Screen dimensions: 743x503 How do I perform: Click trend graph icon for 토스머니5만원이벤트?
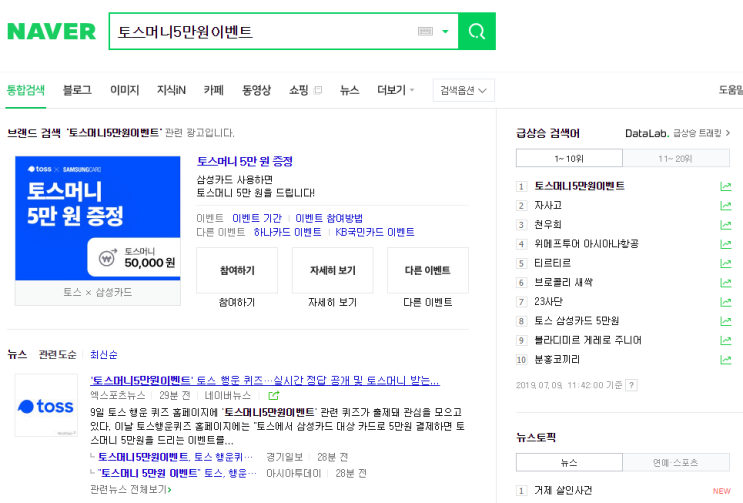tap(725, 187)
